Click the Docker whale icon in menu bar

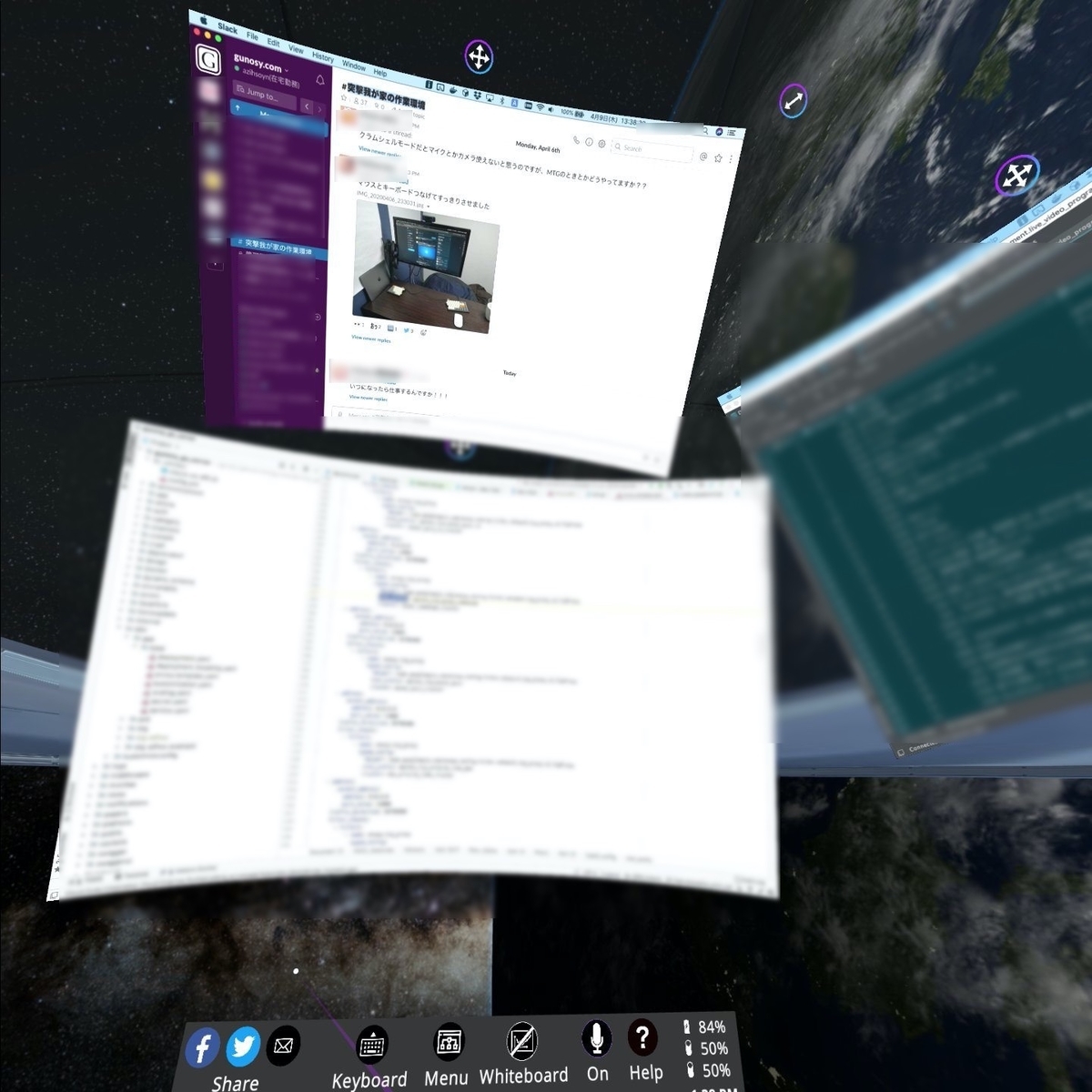(452, 90)
